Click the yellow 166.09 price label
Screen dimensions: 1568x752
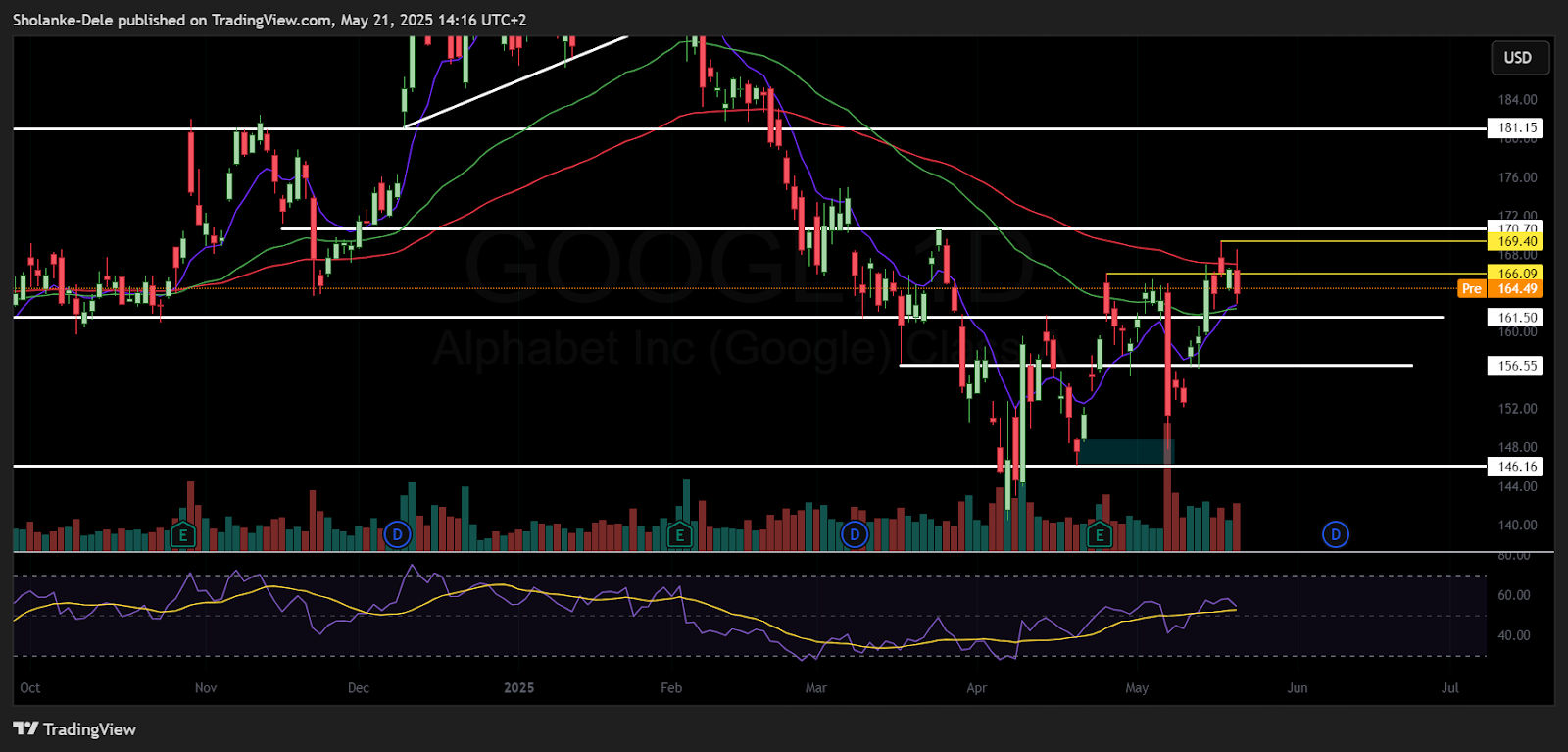click(1516, 274)
